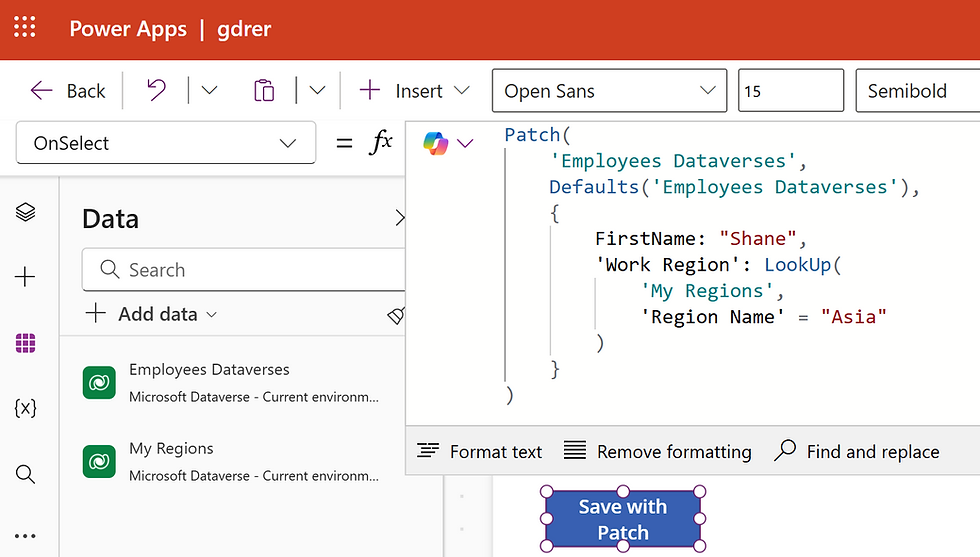This screenshot has width=980, height=557.
Task: Collapse the Data panel chevron
Action: 399,218
